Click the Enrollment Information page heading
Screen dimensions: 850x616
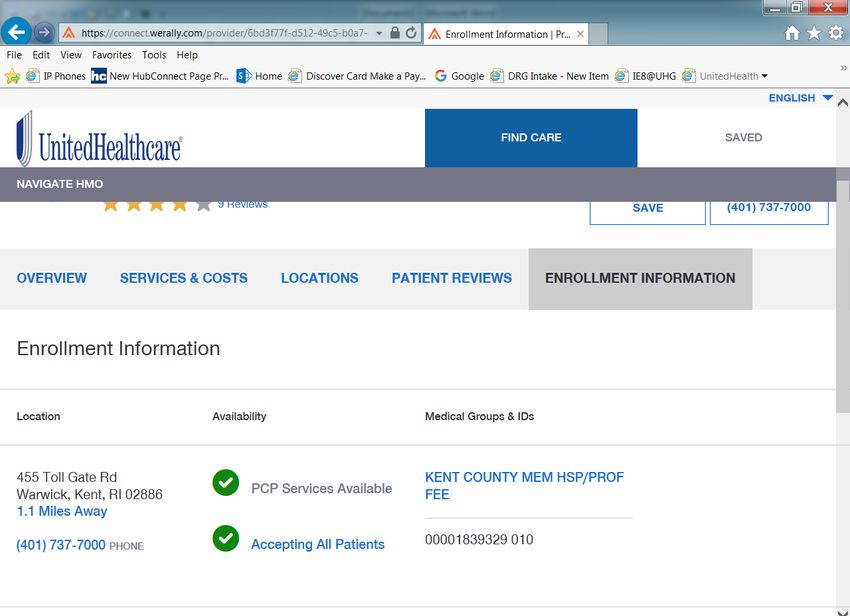[118, 348]
